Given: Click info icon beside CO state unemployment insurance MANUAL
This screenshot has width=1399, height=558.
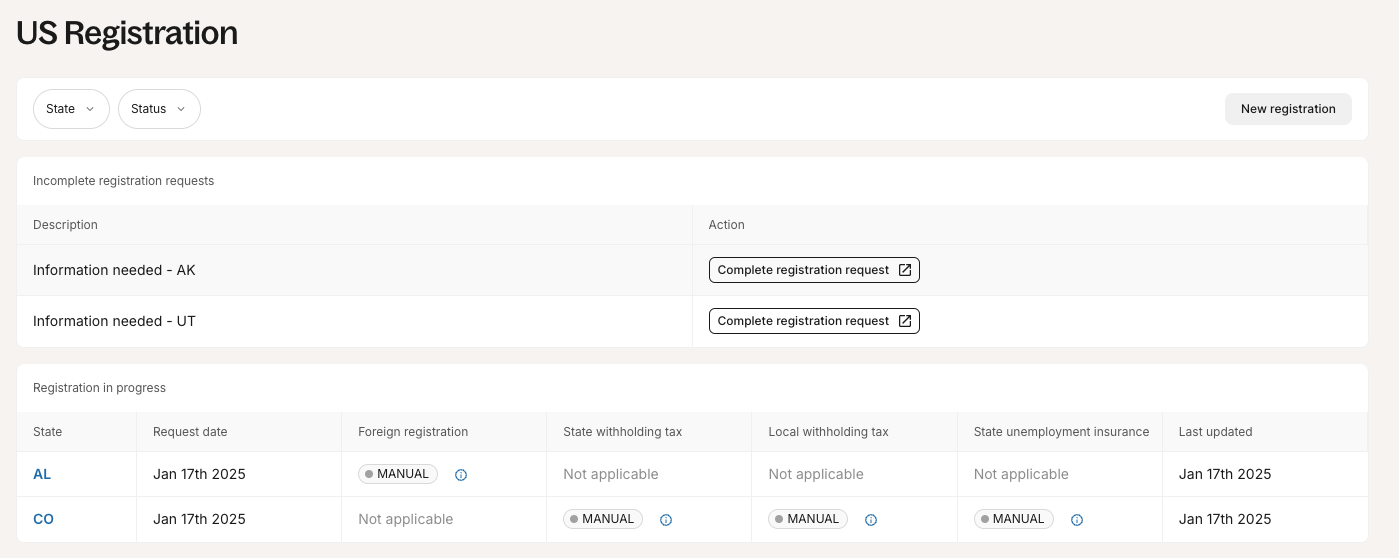Looking at the screenshot, I should tap(1077, 520).
